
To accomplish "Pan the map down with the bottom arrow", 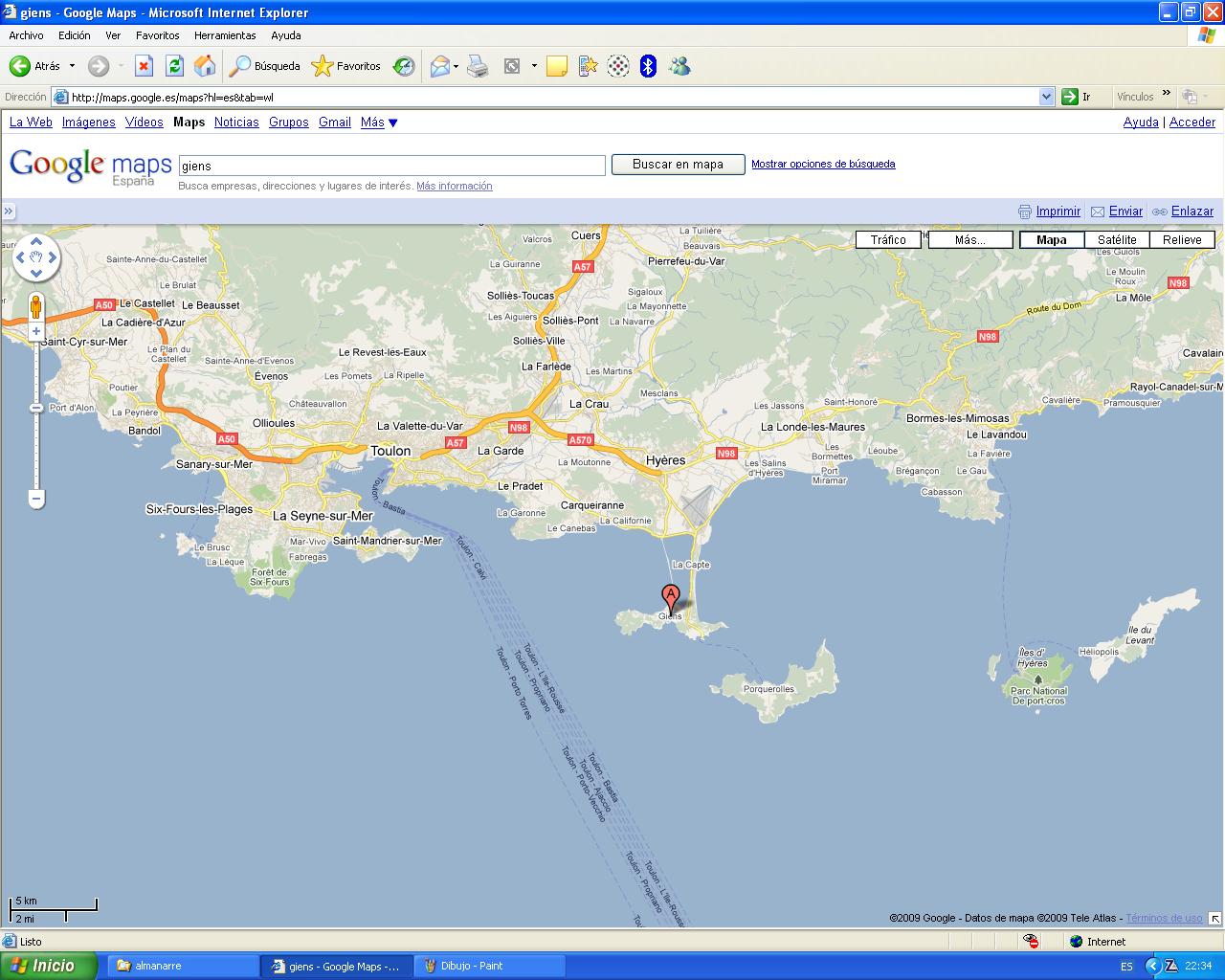I will (36, 274).
